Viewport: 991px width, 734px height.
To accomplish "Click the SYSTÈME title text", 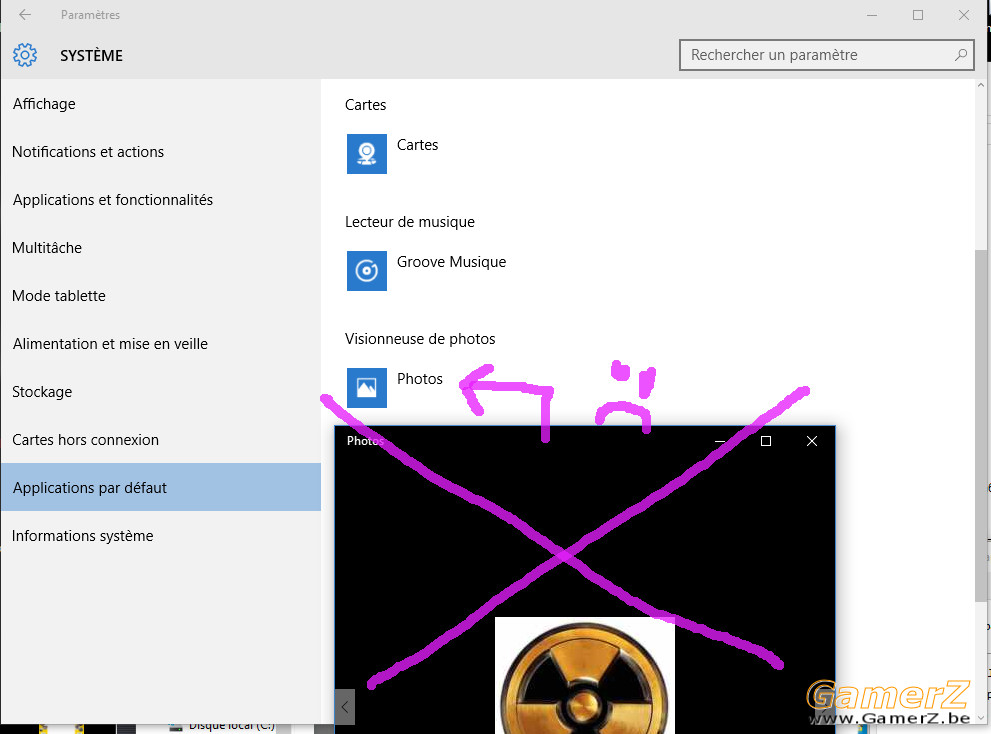I will pos(92,56).
